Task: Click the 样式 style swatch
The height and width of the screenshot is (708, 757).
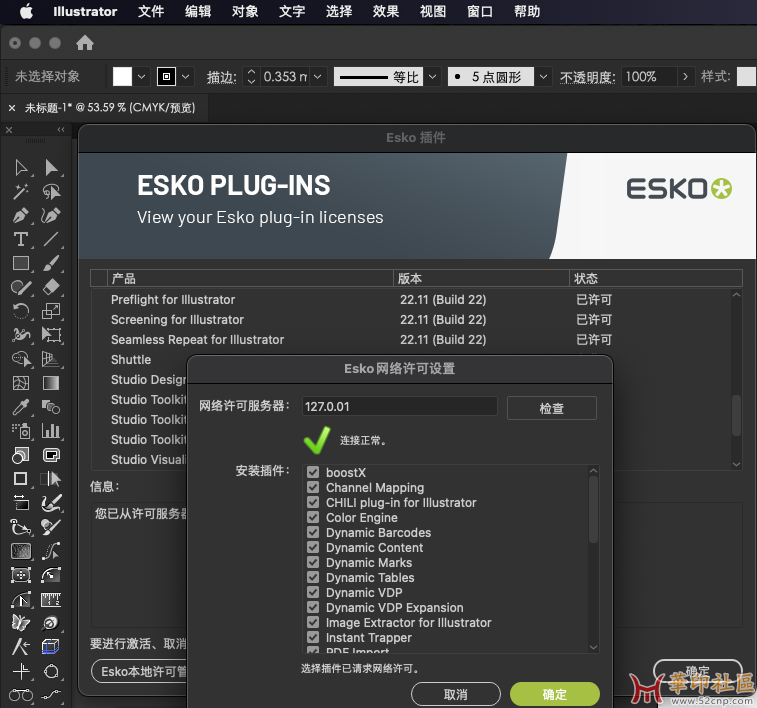Action: (746, 76)
